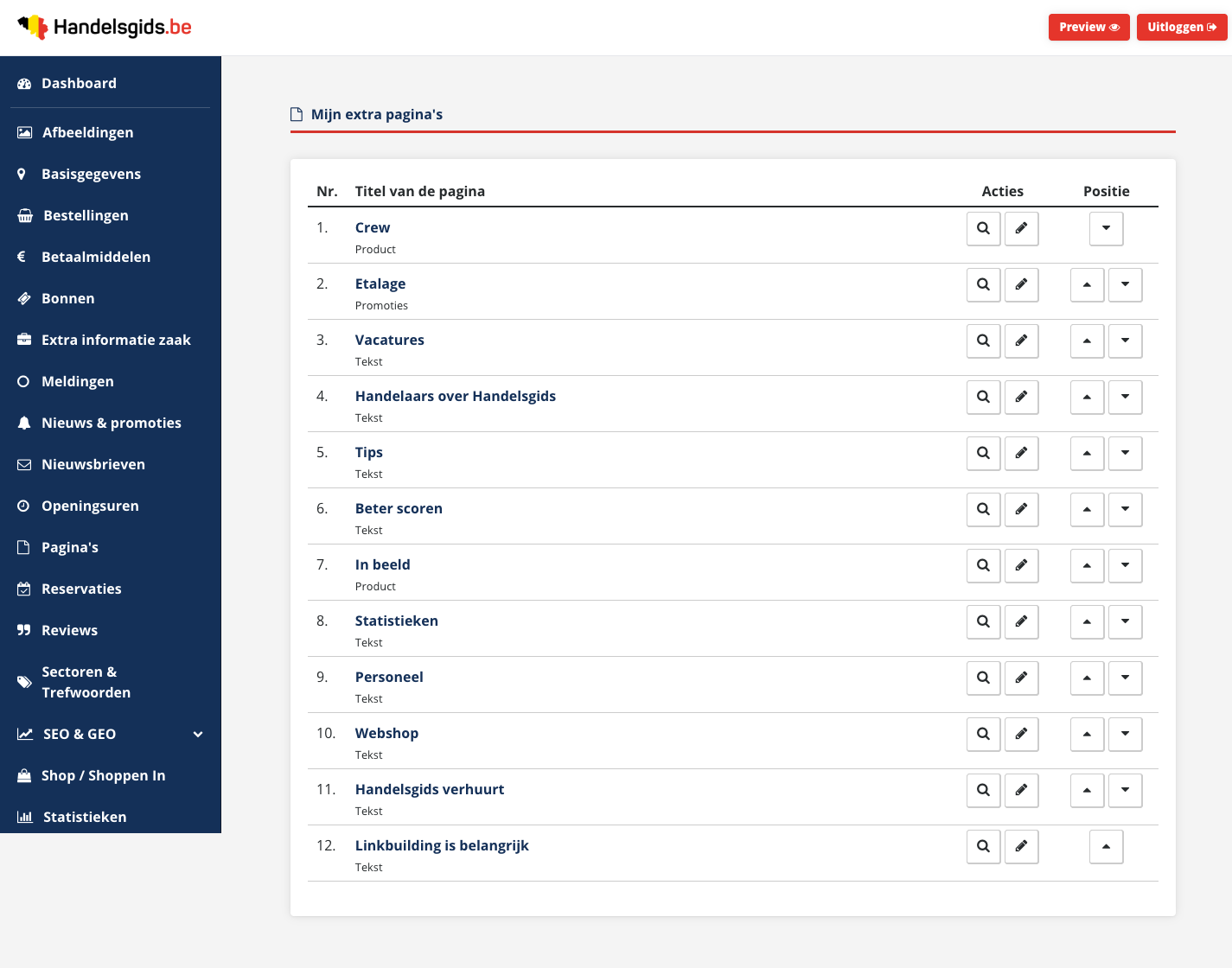View Handelsgids verhuurt with magnifier icon
This screenshot has height=968, width=1232.
click(983, 790)
